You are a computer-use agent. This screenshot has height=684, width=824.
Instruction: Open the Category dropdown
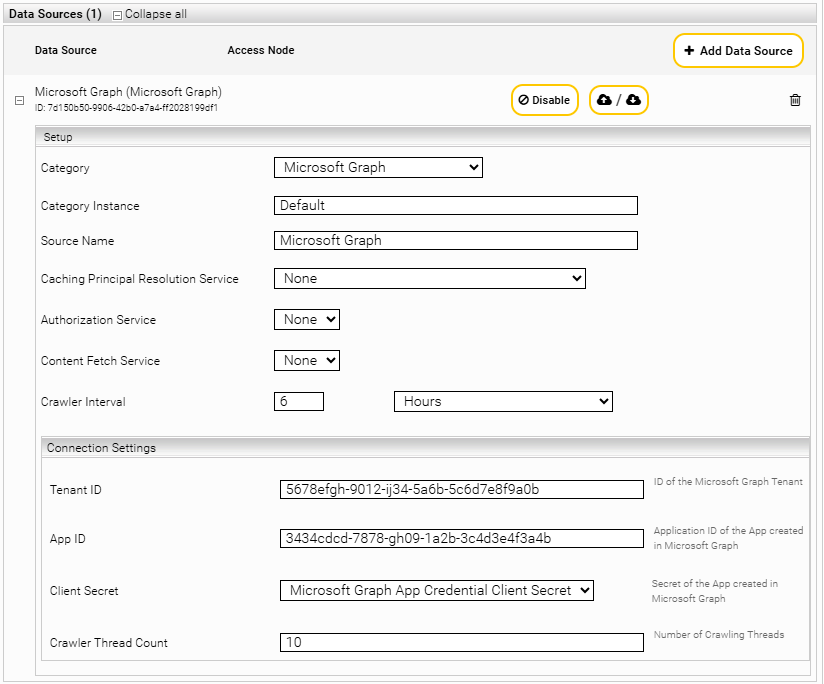click(x=378, y=168)
